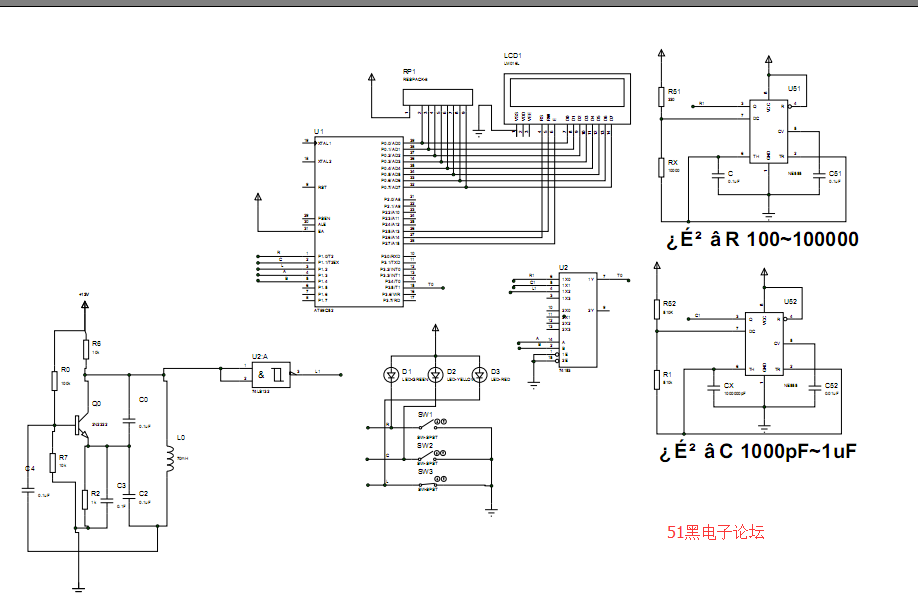Select the LCD1 display component

point(567,98)
